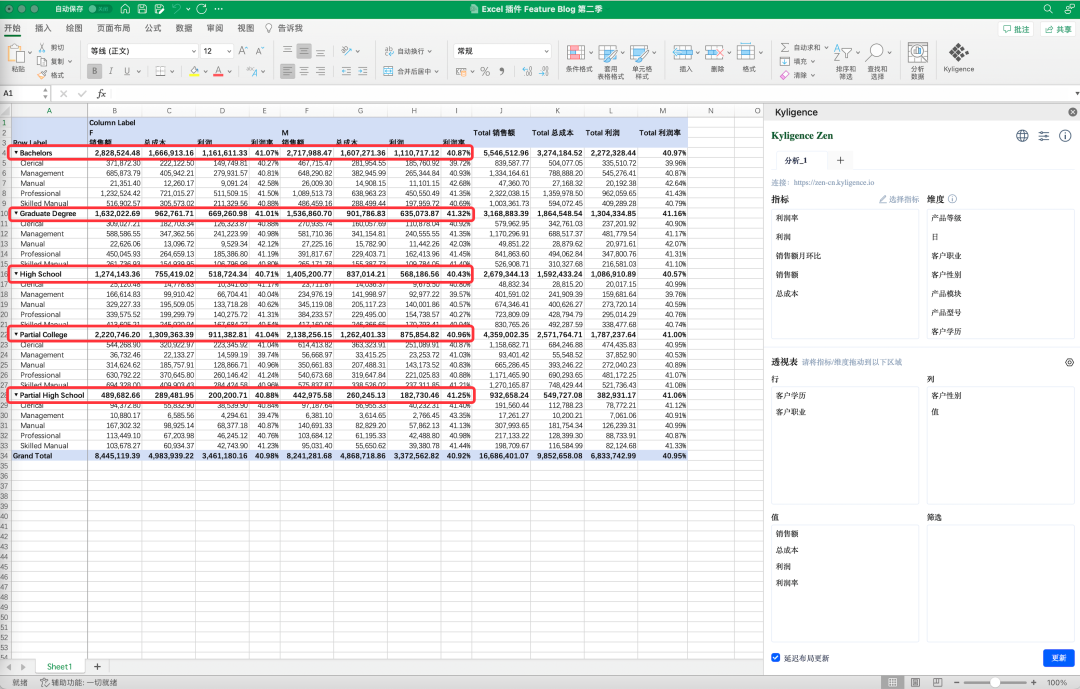Switch to page layout view in status bar
The width and height of the screenshot is (1080, 689).
[914, 682]
